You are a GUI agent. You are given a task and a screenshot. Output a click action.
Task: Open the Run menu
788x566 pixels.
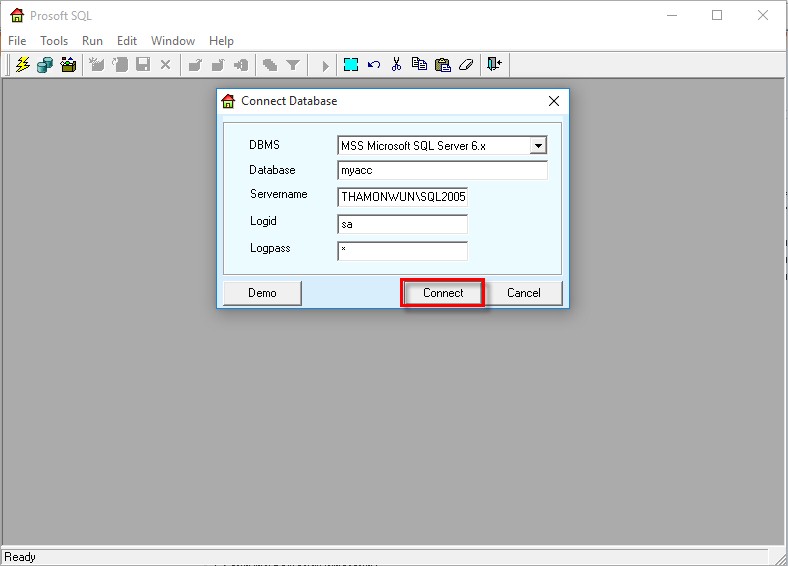[92, 41]
